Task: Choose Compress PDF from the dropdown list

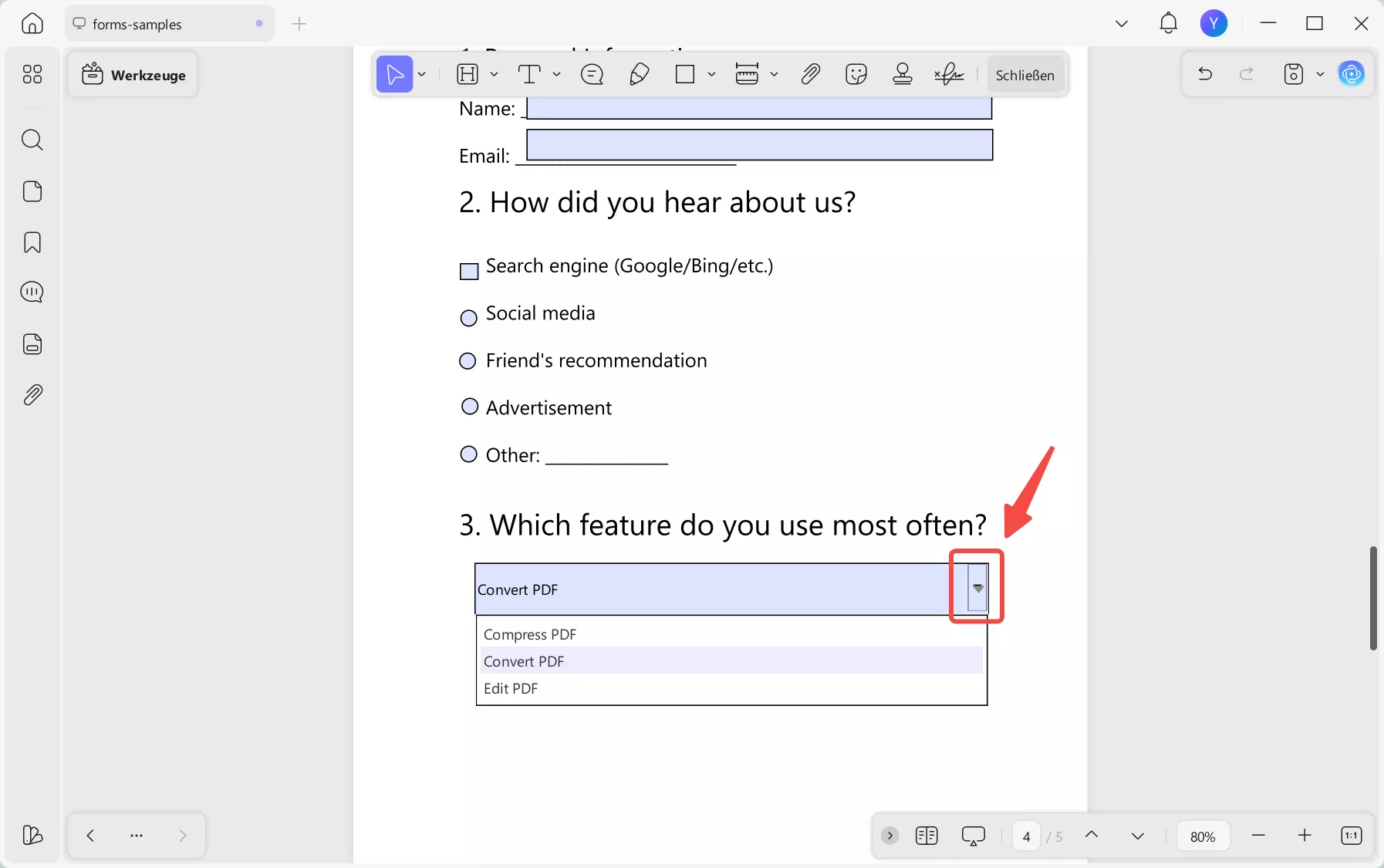Action: click(x=530, y=634)
